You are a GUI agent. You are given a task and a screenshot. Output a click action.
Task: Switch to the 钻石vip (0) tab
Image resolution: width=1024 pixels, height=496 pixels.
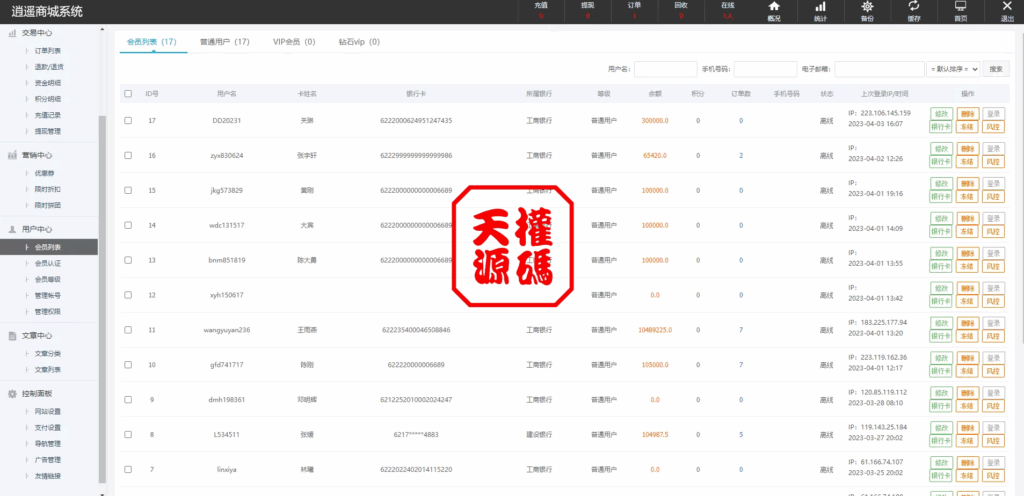(359, 42)
